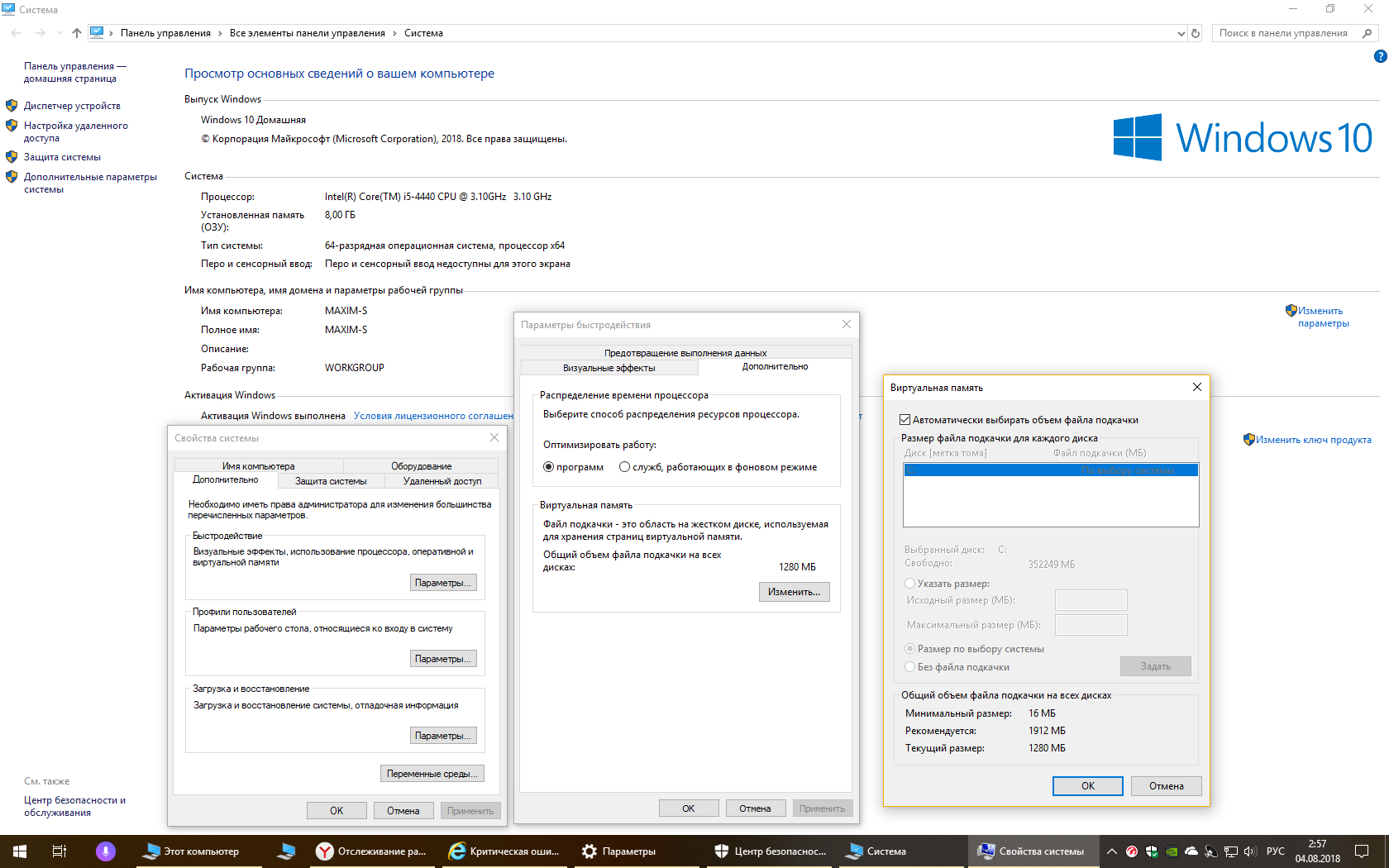Click the OneDrive cloud tray icon
This screenshot has height=868, width=1389.
coord(1191,851)
